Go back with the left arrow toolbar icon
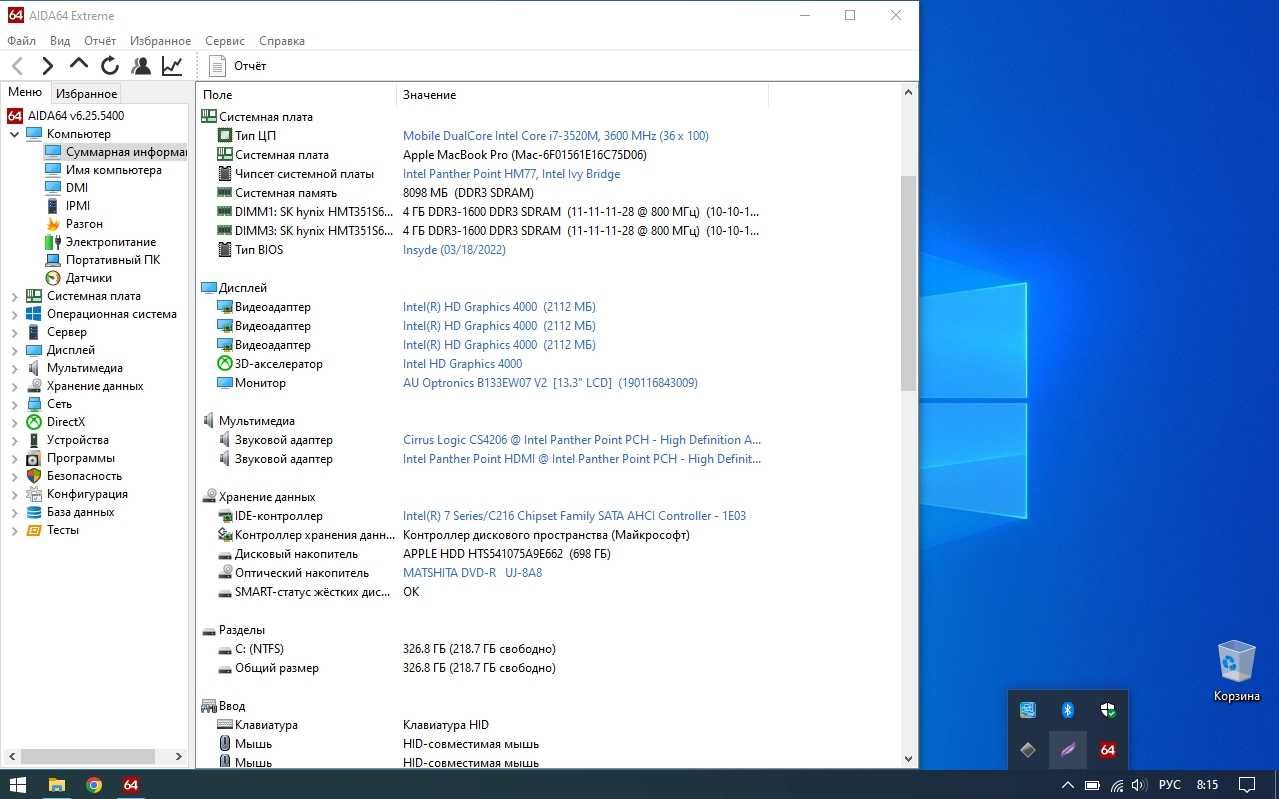Image resolution: width=1279 pixels, height=799 pixels. click(x=18, y=66)
